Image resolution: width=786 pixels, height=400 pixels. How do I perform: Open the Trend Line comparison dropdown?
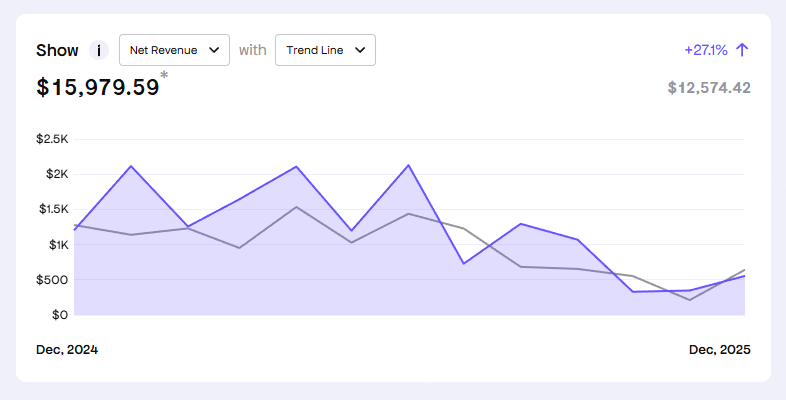[325, 50]
